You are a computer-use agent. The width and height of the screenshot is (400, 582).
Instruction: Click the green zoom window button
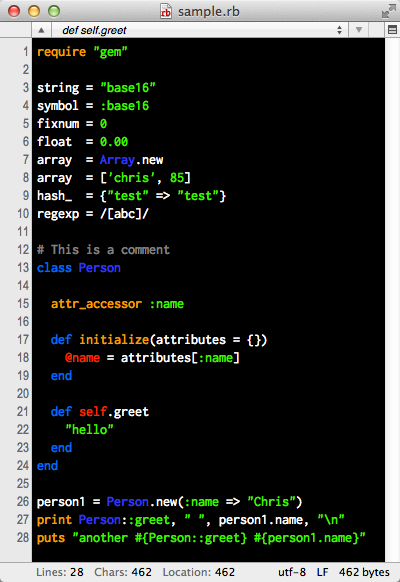tap(54, 11)
